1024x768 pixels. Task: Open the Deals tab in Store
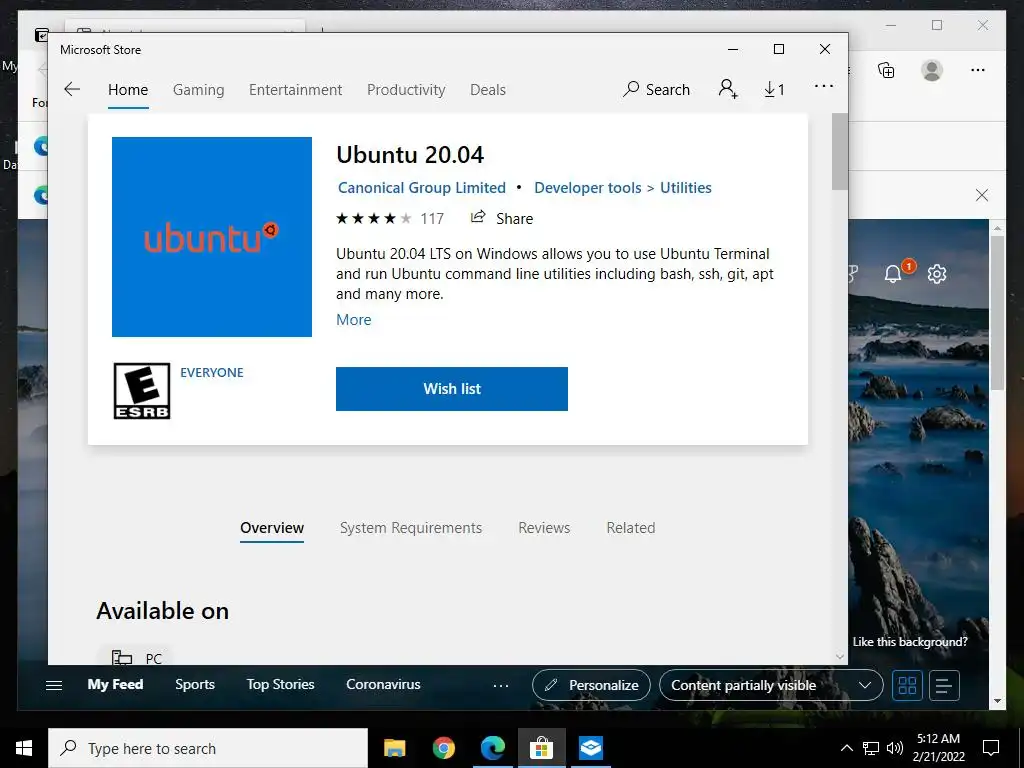488,89
